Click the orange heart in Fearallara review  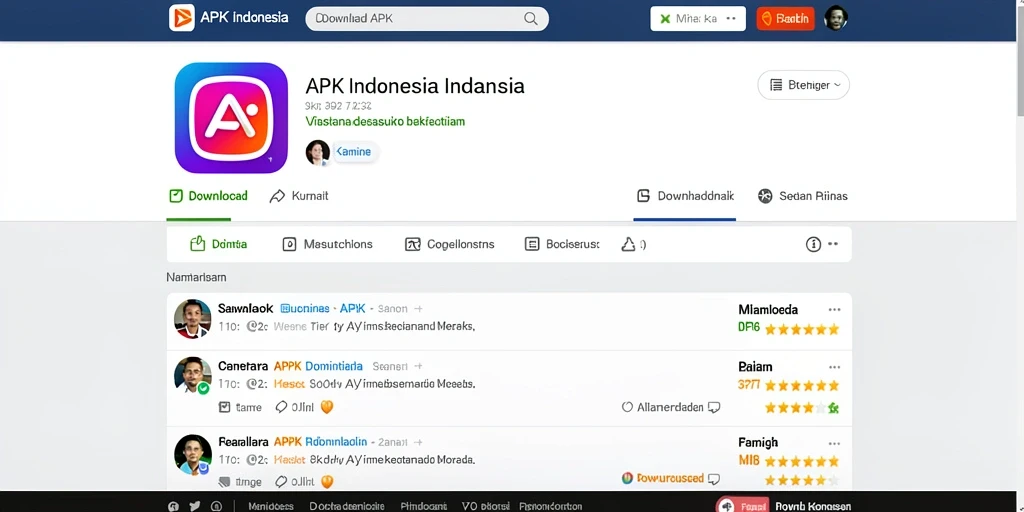pos(327,481)
